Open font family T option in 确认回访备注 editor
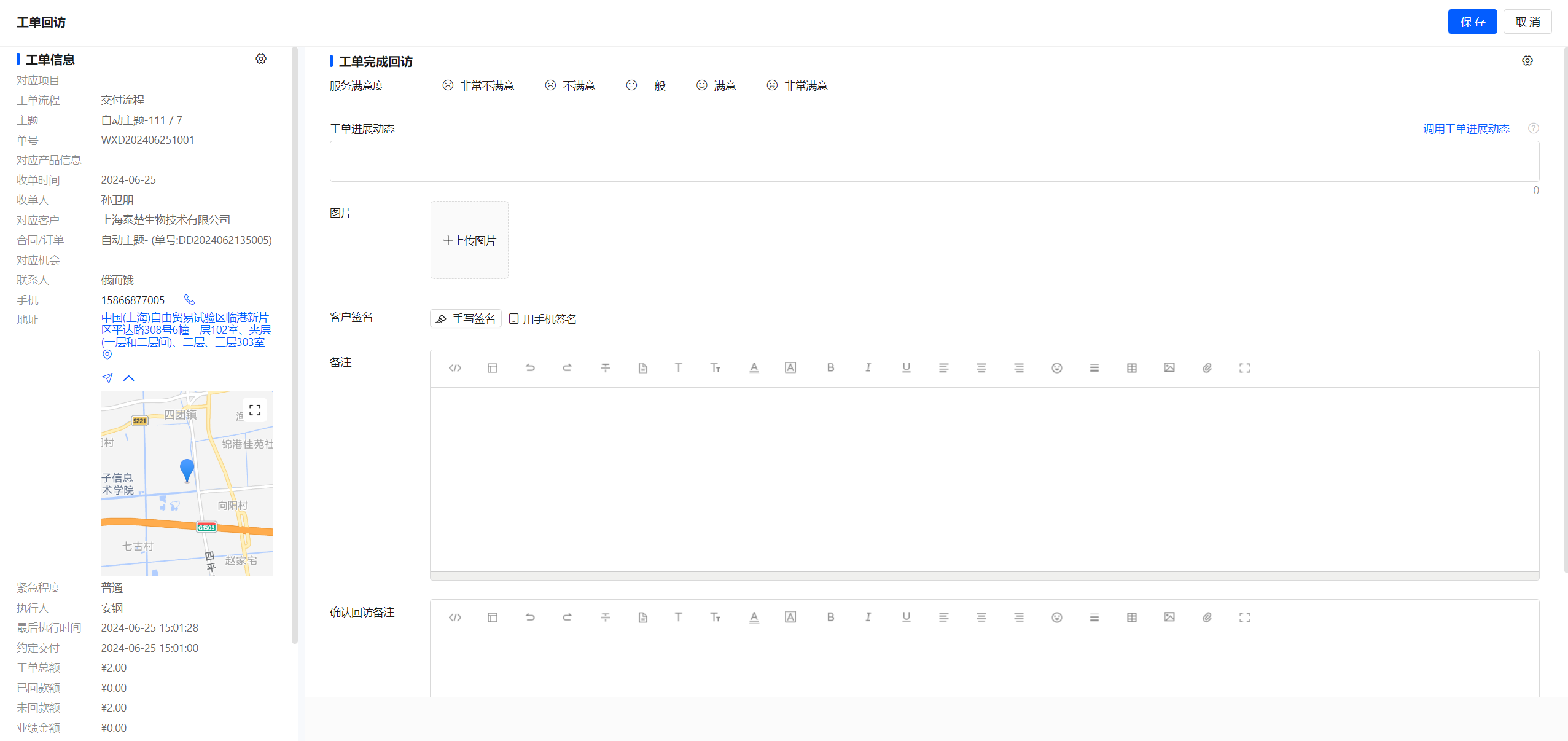 (x=678, y=617)
